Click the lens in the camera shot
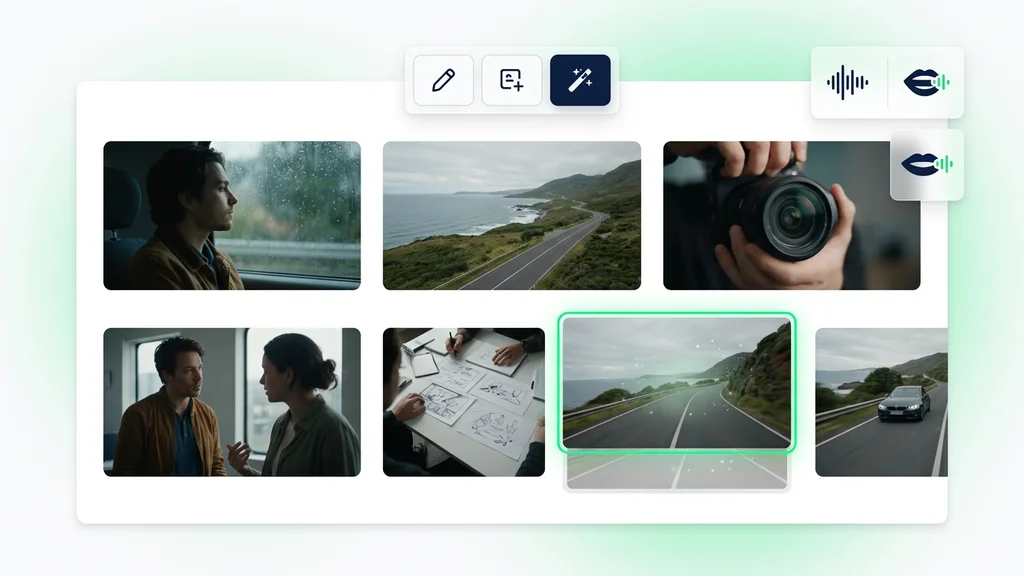Screen dimensions: 1024x576 [x=792, y=217]
